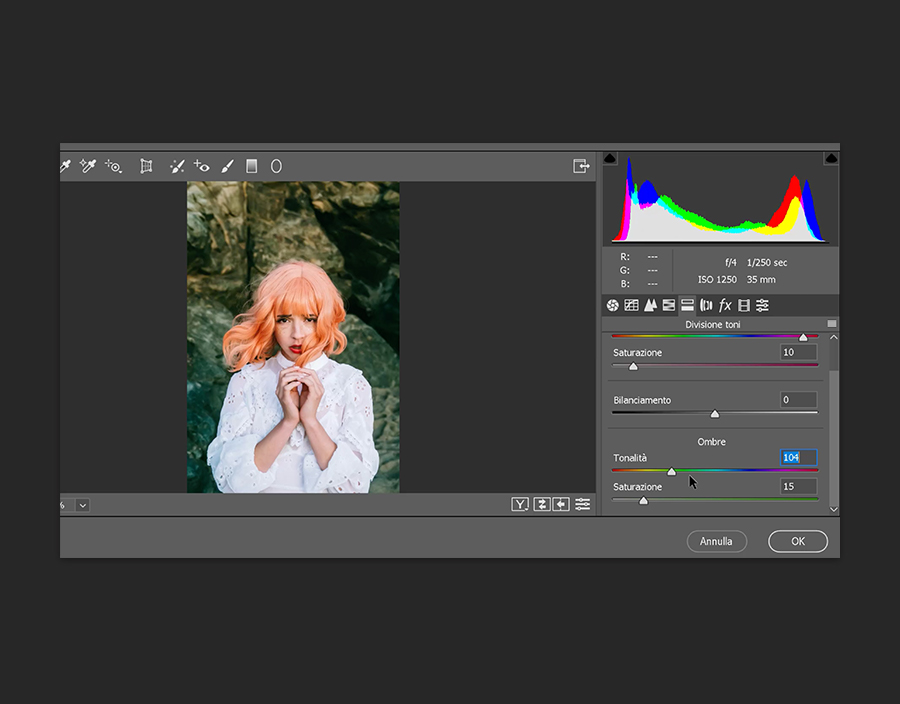Select the Graduated Filter tool
This screenshot has width=900, height=704.
(x=251, y=166)
